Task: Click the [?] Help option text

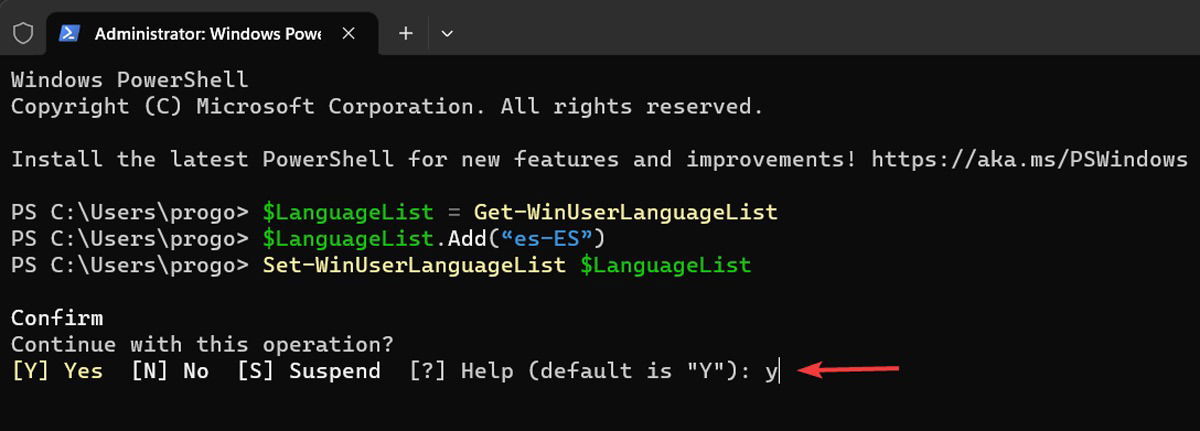Action: coord(461,371)
